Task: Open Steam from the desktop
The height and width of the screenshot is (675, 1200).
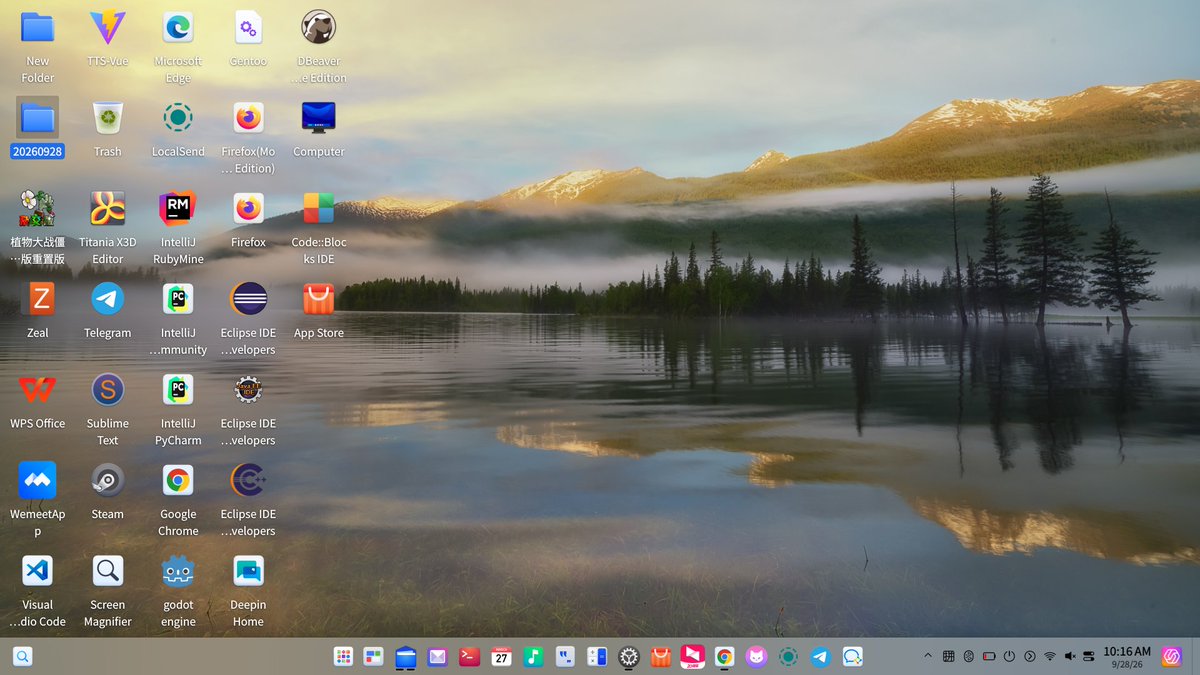Action: pyautogui.click(x=108, y=480)
